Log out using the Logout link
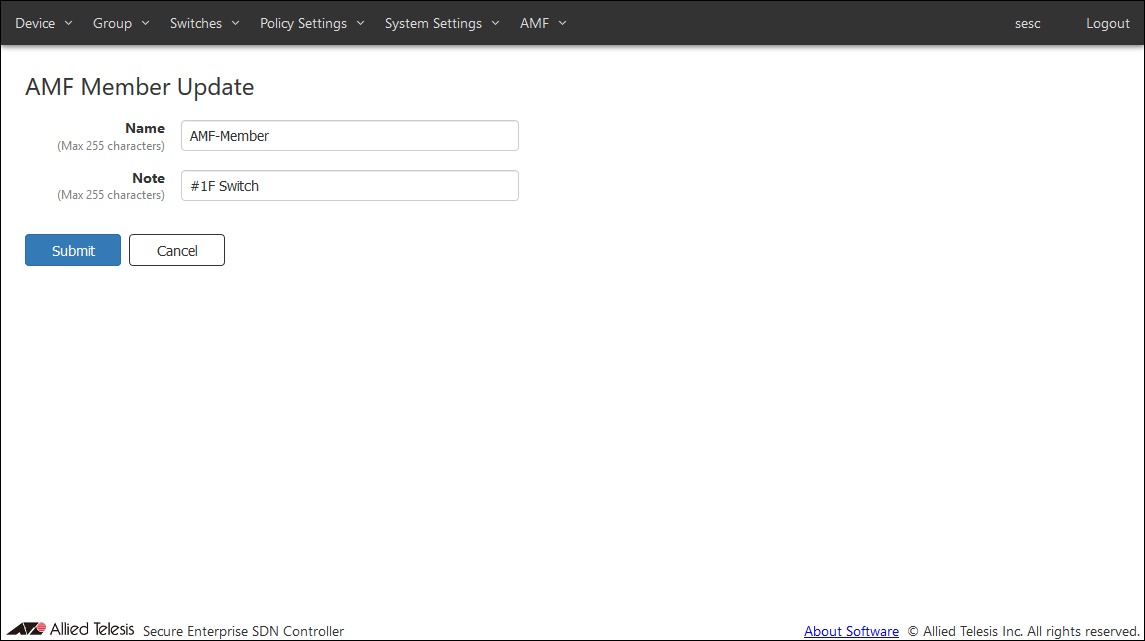1145x641 pixels. pyautogui.click(x=1107, y=23)
